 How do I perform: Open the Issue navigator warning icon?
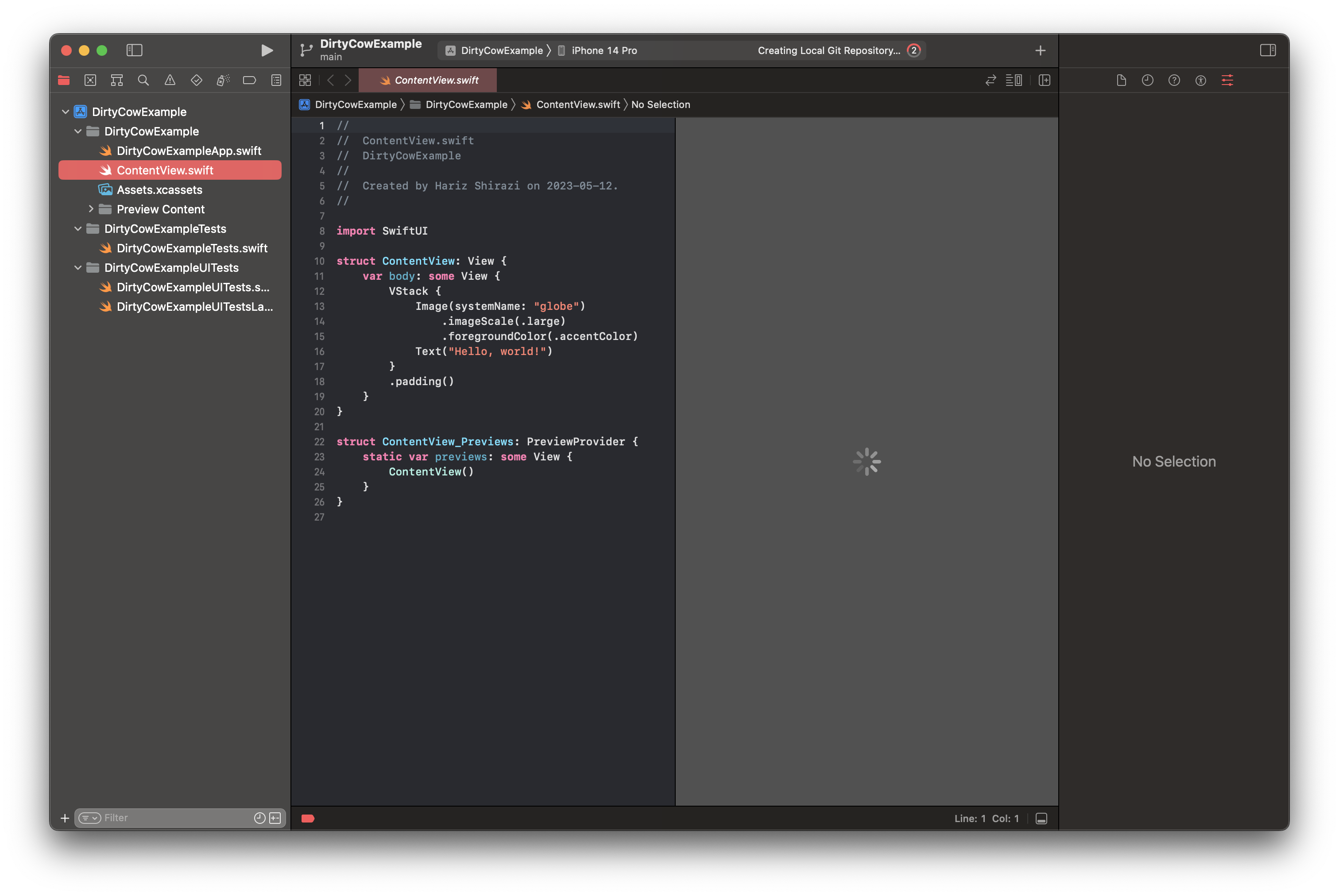170,80
